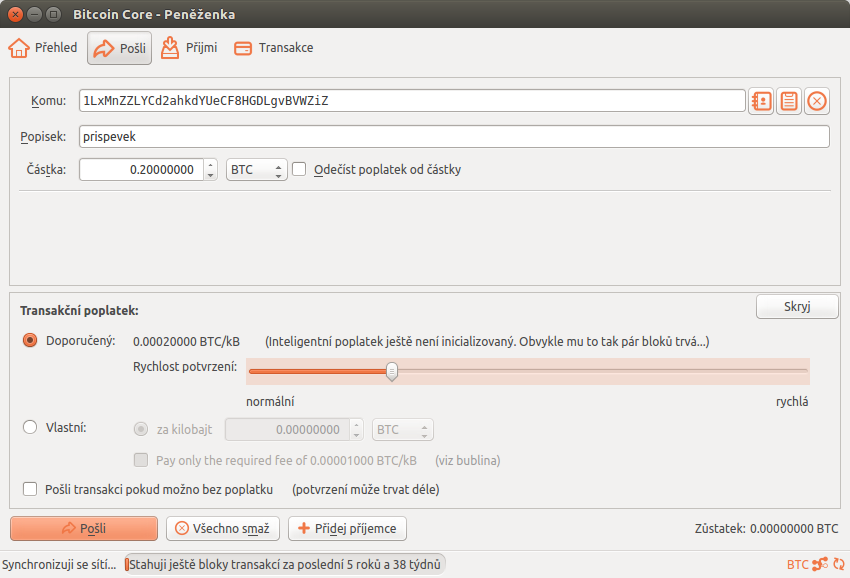The image size is (850, 578).
Task: Click the 'Inteligentní poplatek ještě není inicializovaný' message
Action: coord(487,342)
